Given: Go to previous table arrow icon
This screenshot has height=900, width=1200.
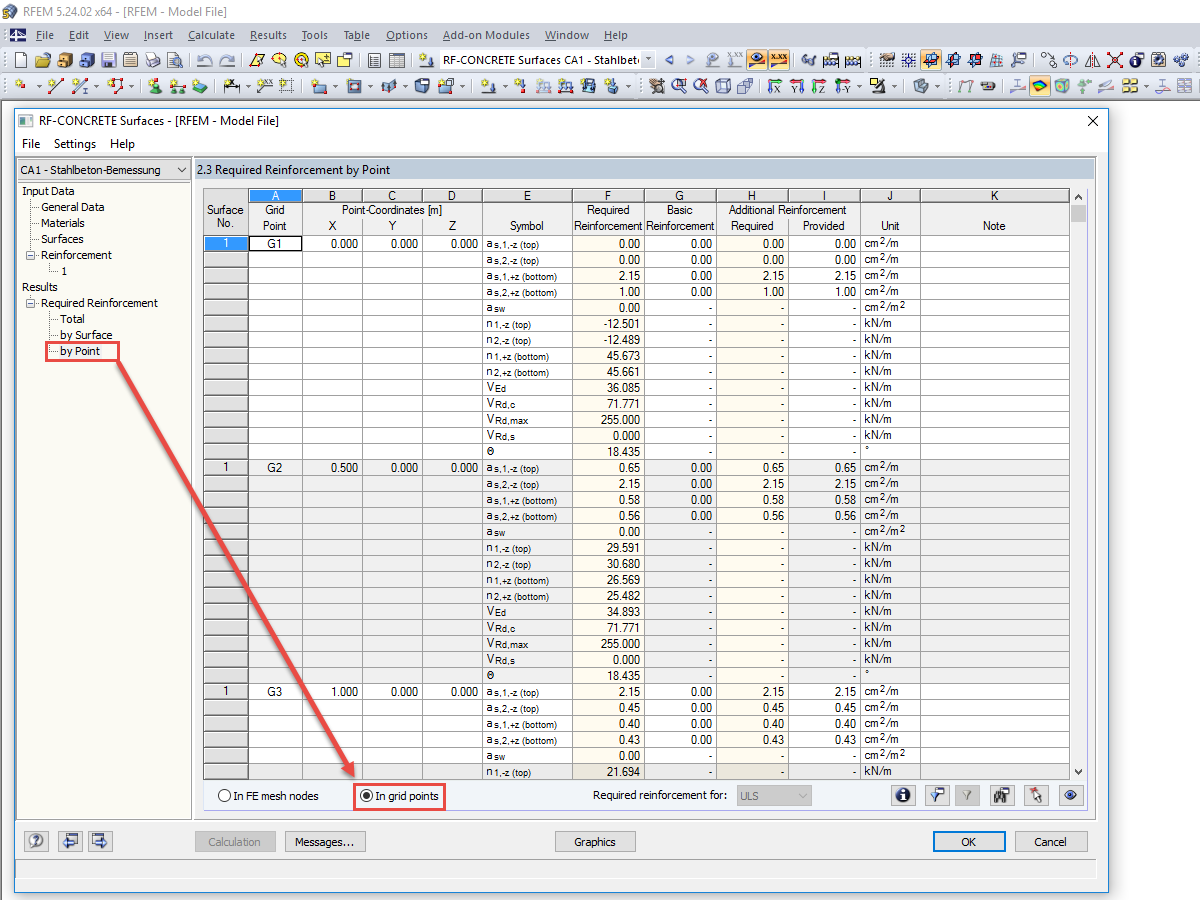Looking at the screenshot, I should coord(69,841).
